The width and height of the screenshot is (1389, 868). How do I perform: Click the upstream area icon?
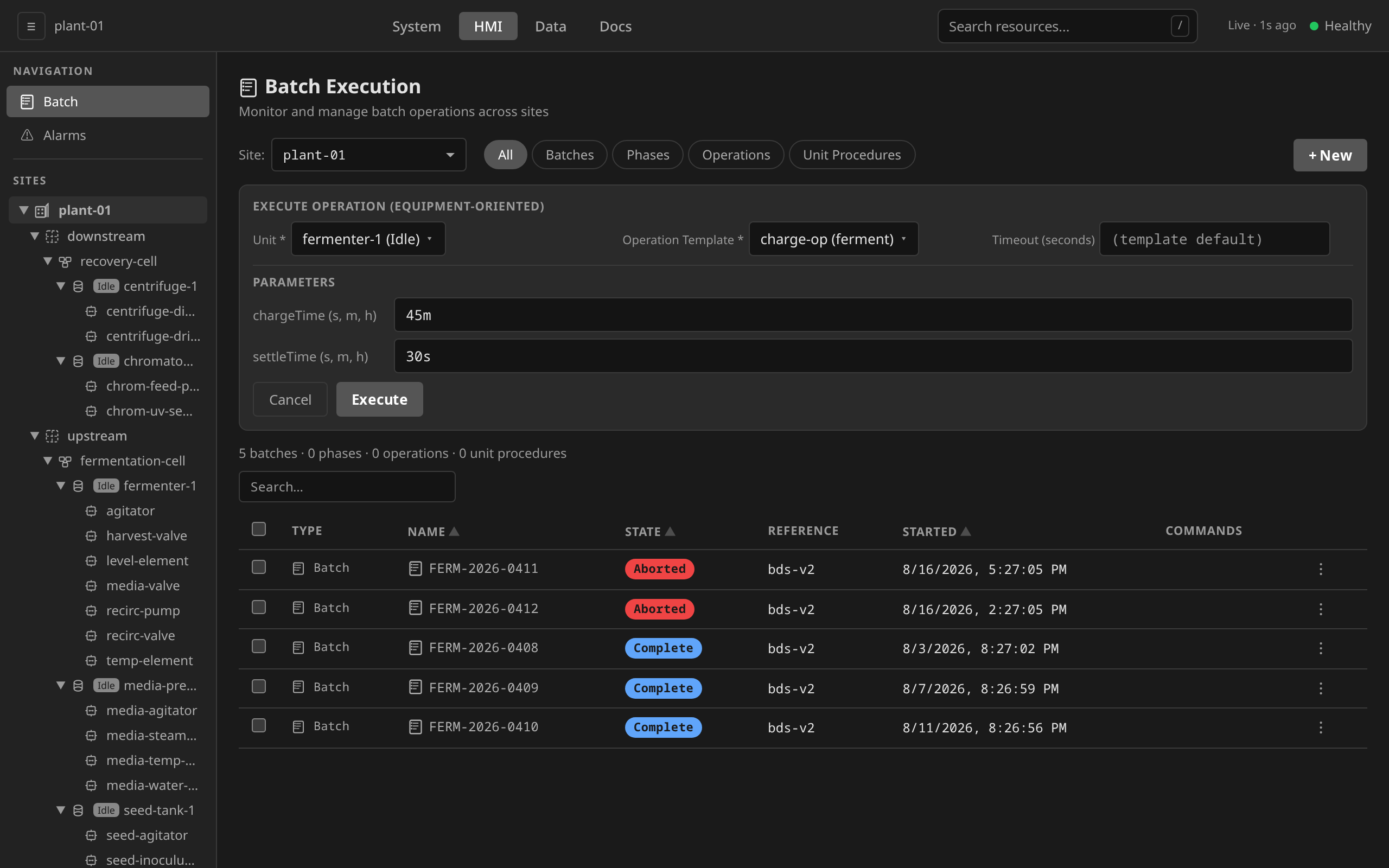pyautogui.click(x=52, y=436)
